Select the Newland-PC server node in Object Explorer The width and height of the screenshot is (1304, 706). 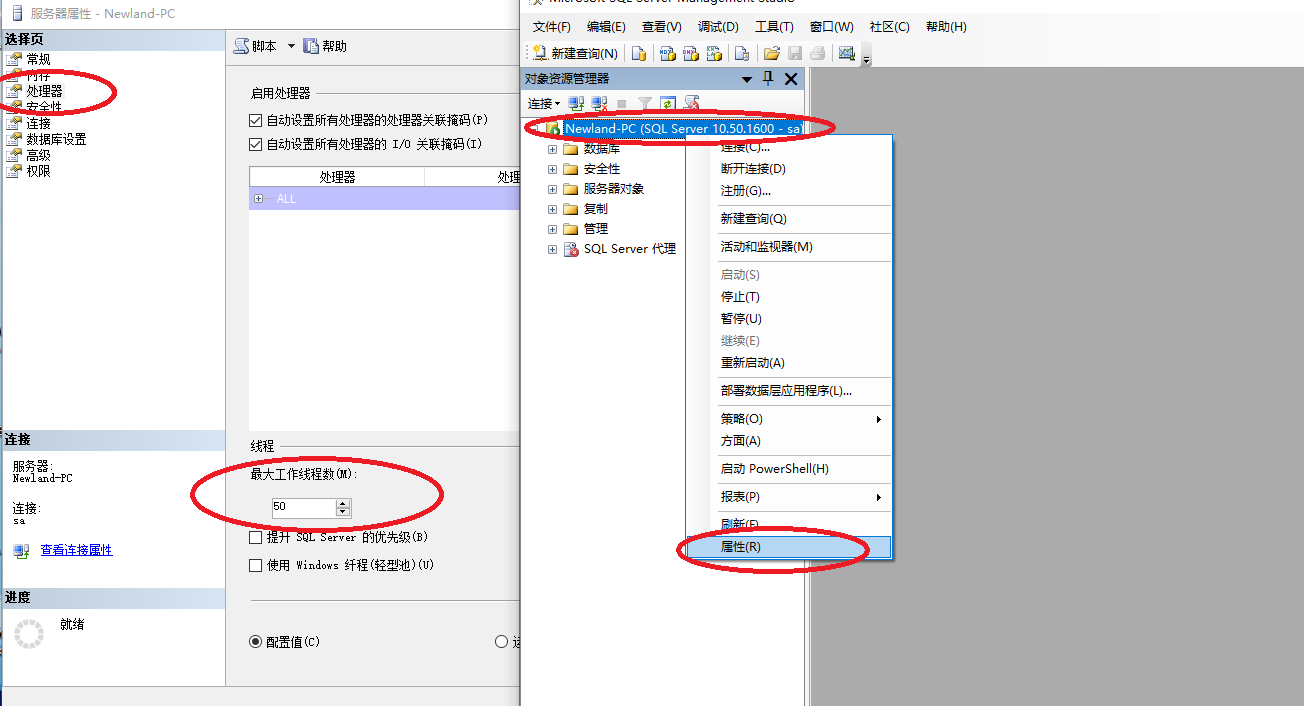682,129
